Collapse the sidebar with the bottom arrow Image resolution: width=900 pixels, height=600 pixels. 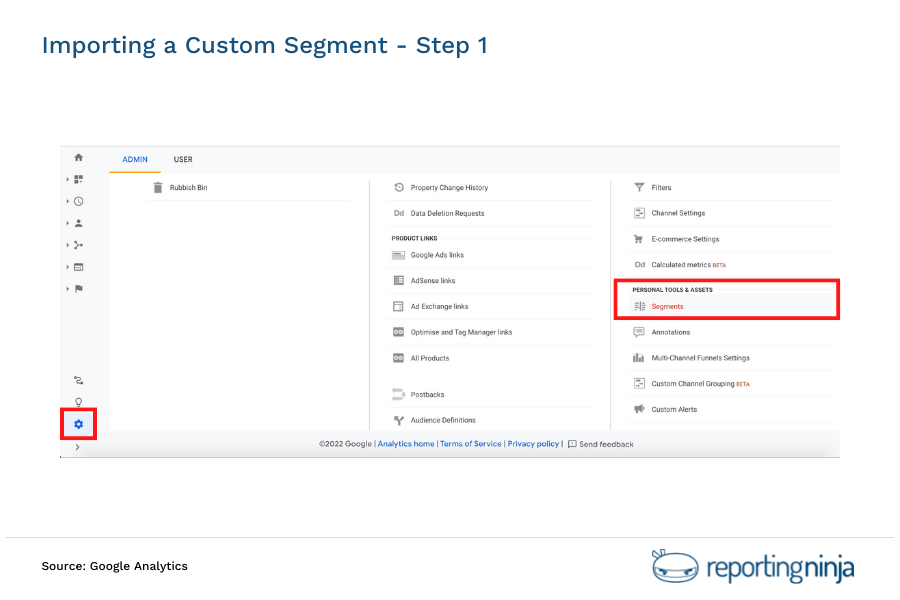coord(78,447)
